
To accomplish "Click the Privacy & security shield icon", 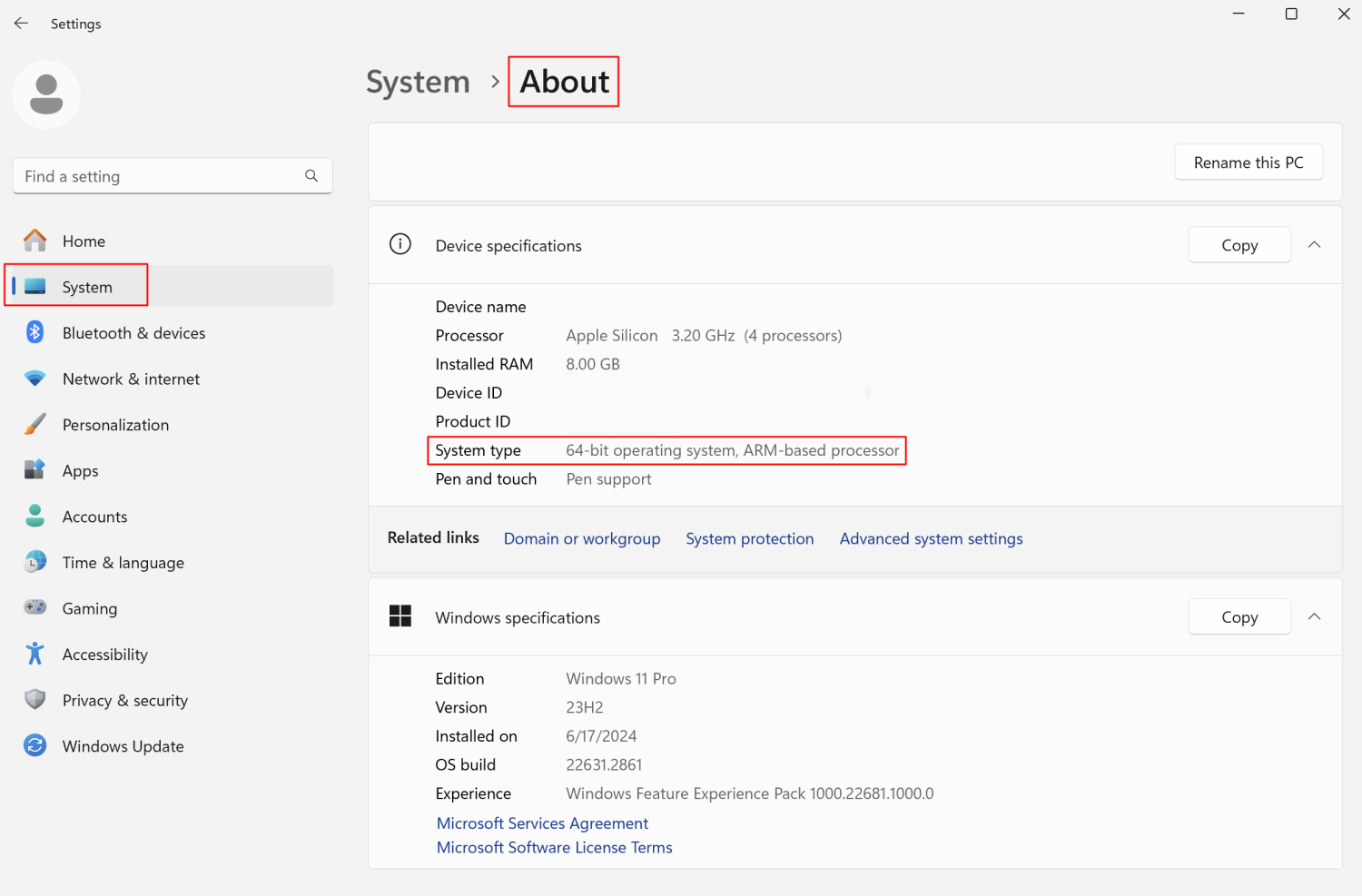I will coord(35,699).
